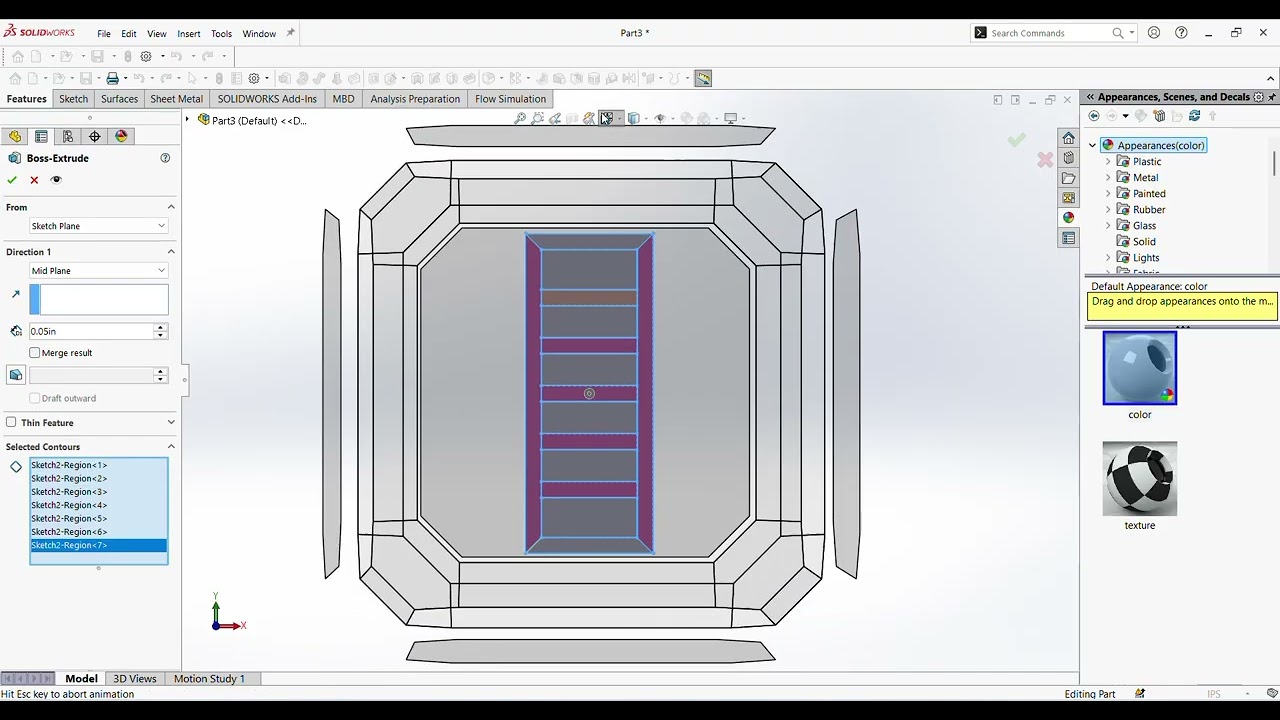Open the Mid Plane end condition dropdown
This screenshot has height=720, width=1280.
click(x=98, y=271)
